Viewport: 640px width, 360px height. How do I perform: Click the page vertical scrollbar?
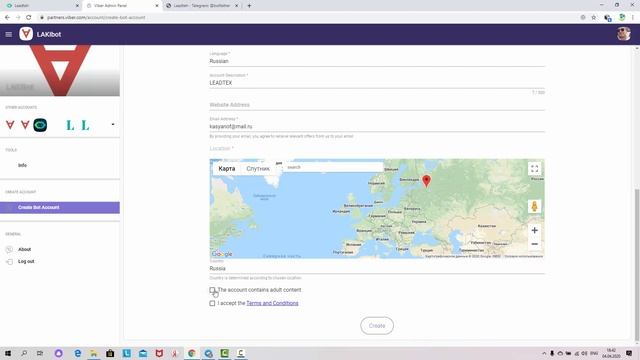[637, 264]
